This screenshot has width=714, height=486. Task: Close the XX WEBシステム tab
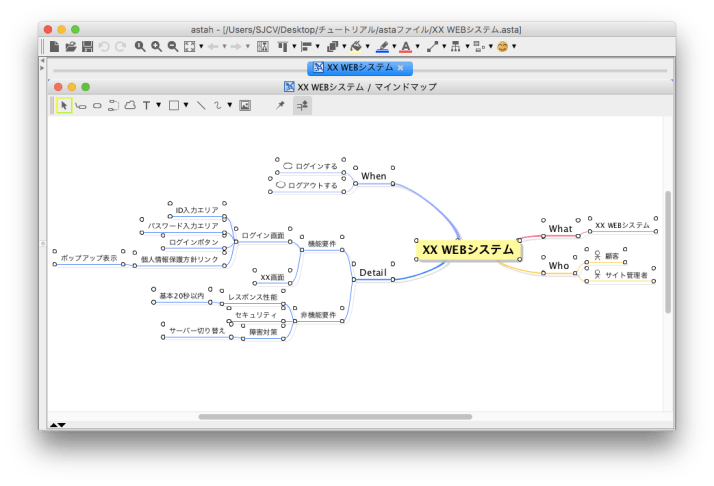pos(401,67)
